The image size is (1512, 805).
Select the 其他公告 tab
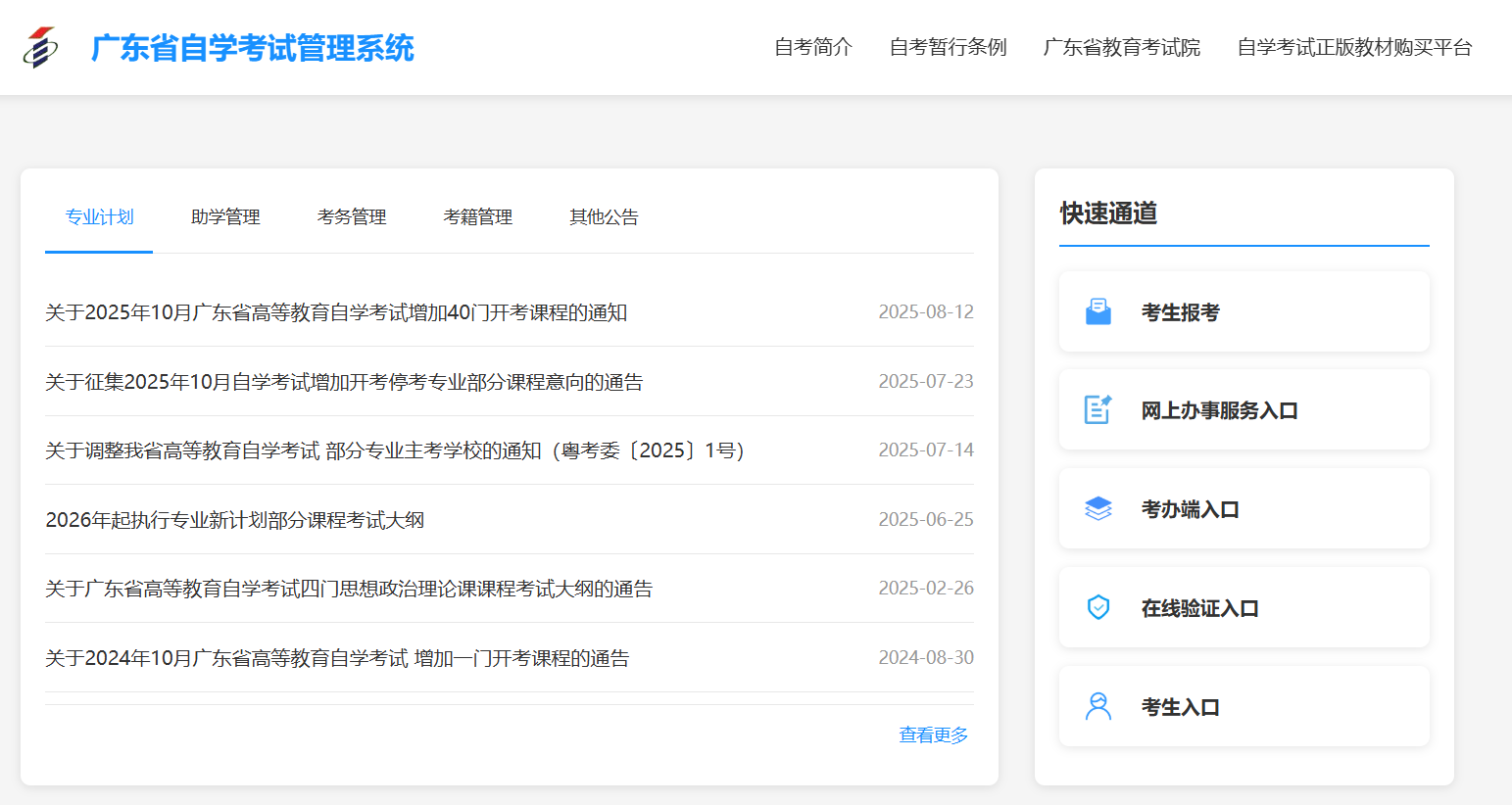click(x=604, y=217)
